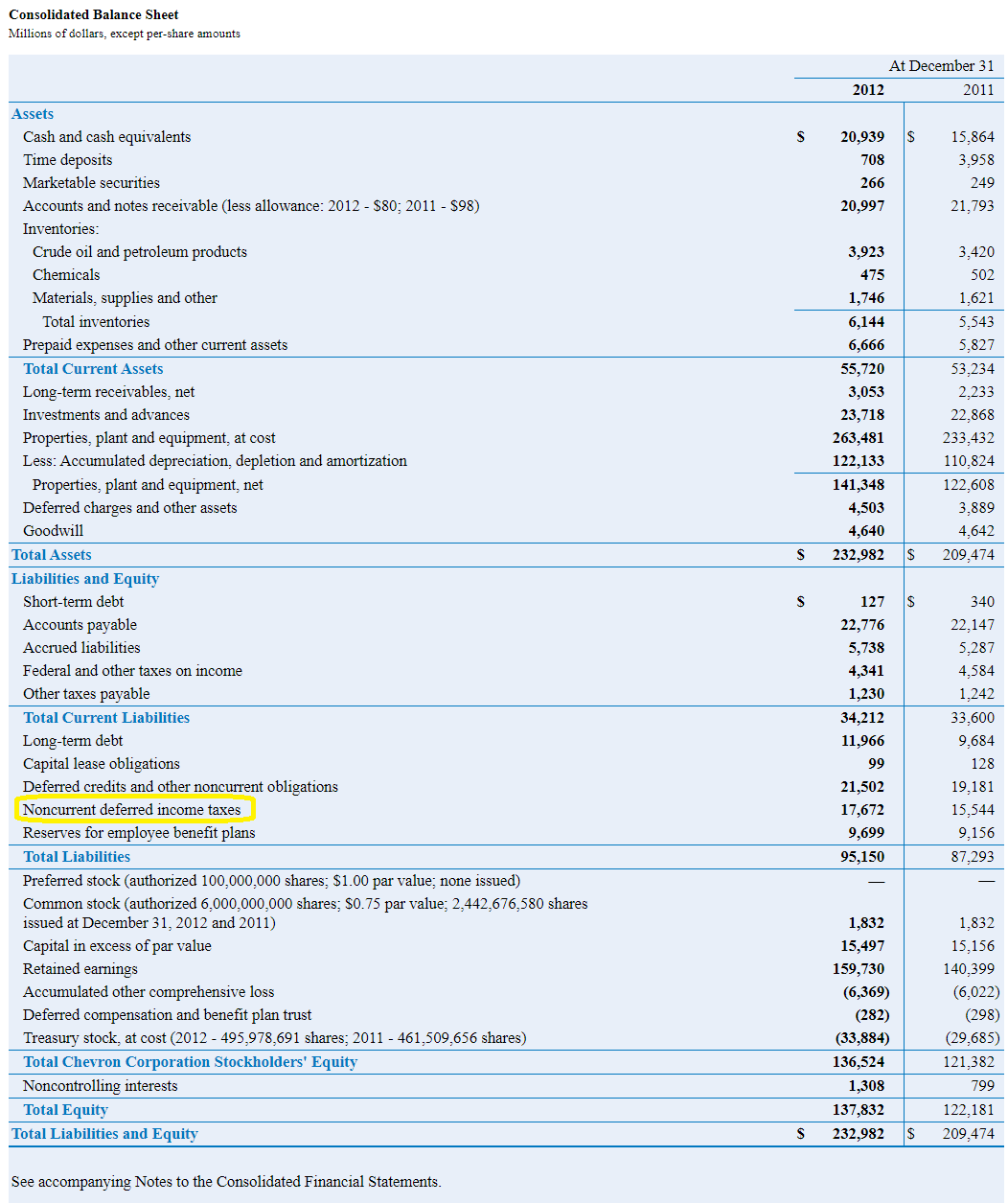
Task: Click the 2012 Goodwill value 4,640
Action: point(866,531)
